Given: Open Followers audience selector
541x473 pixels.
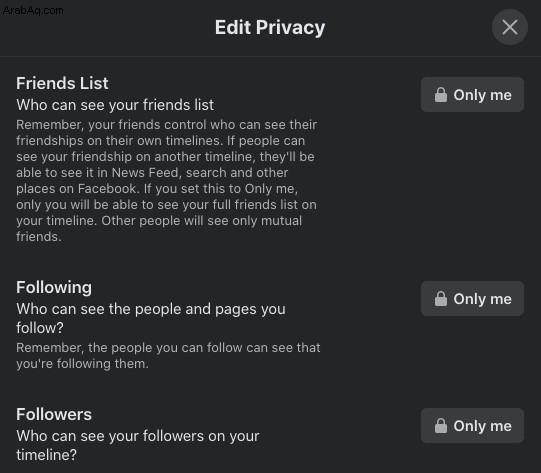Looking at the screenshot, I should [x=472, y=425].
